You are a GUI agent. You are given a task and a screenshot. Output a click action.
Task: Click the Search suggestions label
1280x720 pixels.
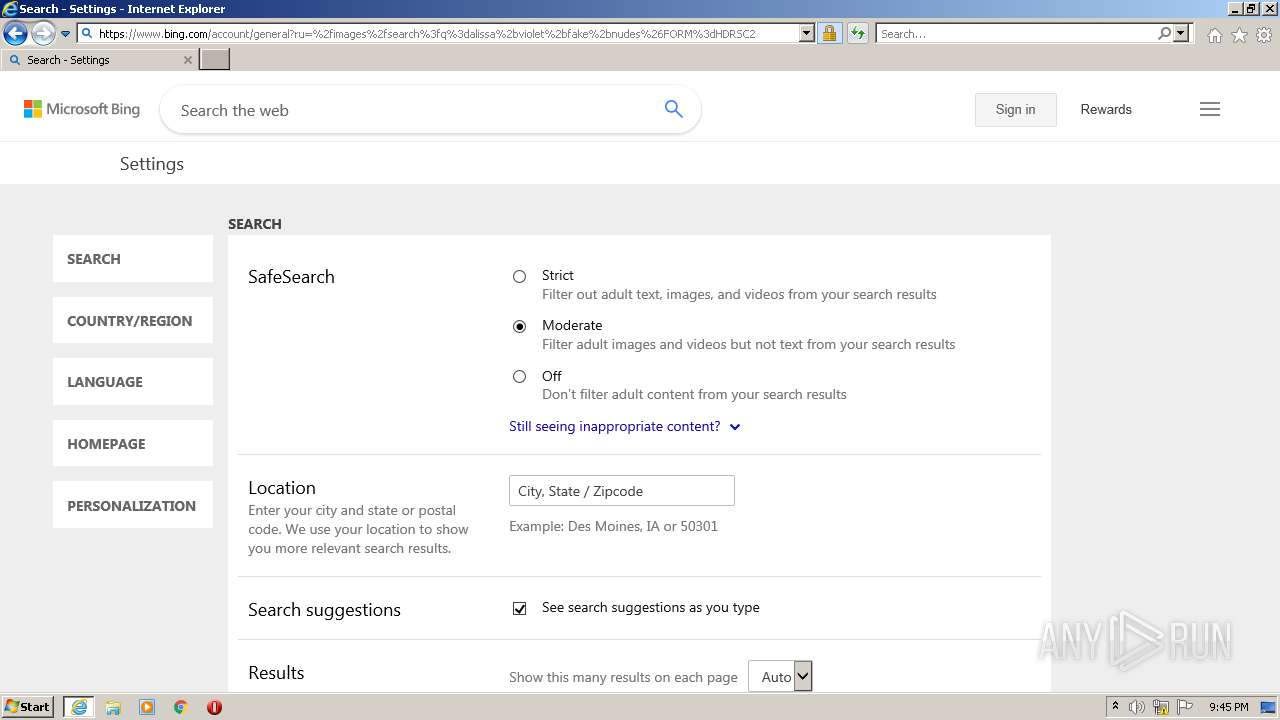pyautogui.click(x=324, y=610)
